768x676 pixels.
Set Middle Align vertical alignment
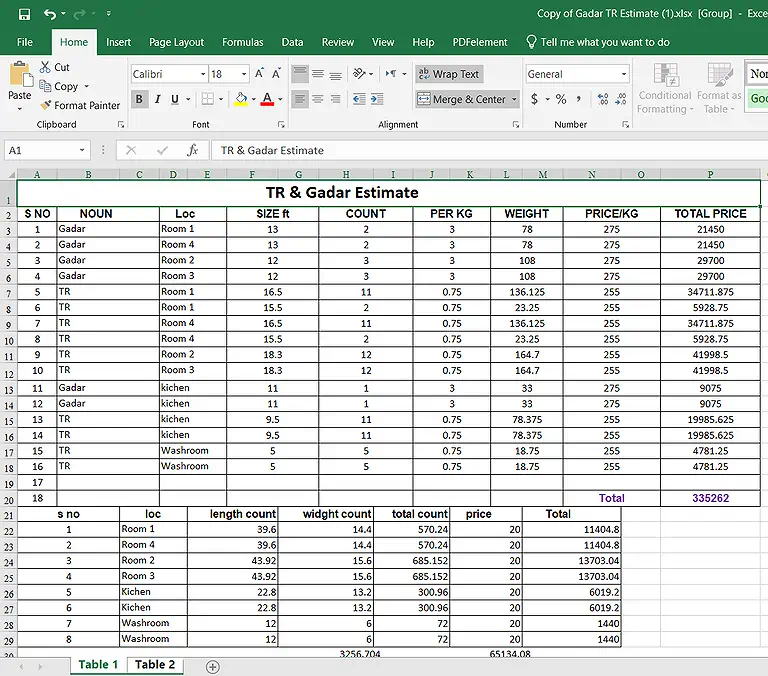[x=318, y=74]
